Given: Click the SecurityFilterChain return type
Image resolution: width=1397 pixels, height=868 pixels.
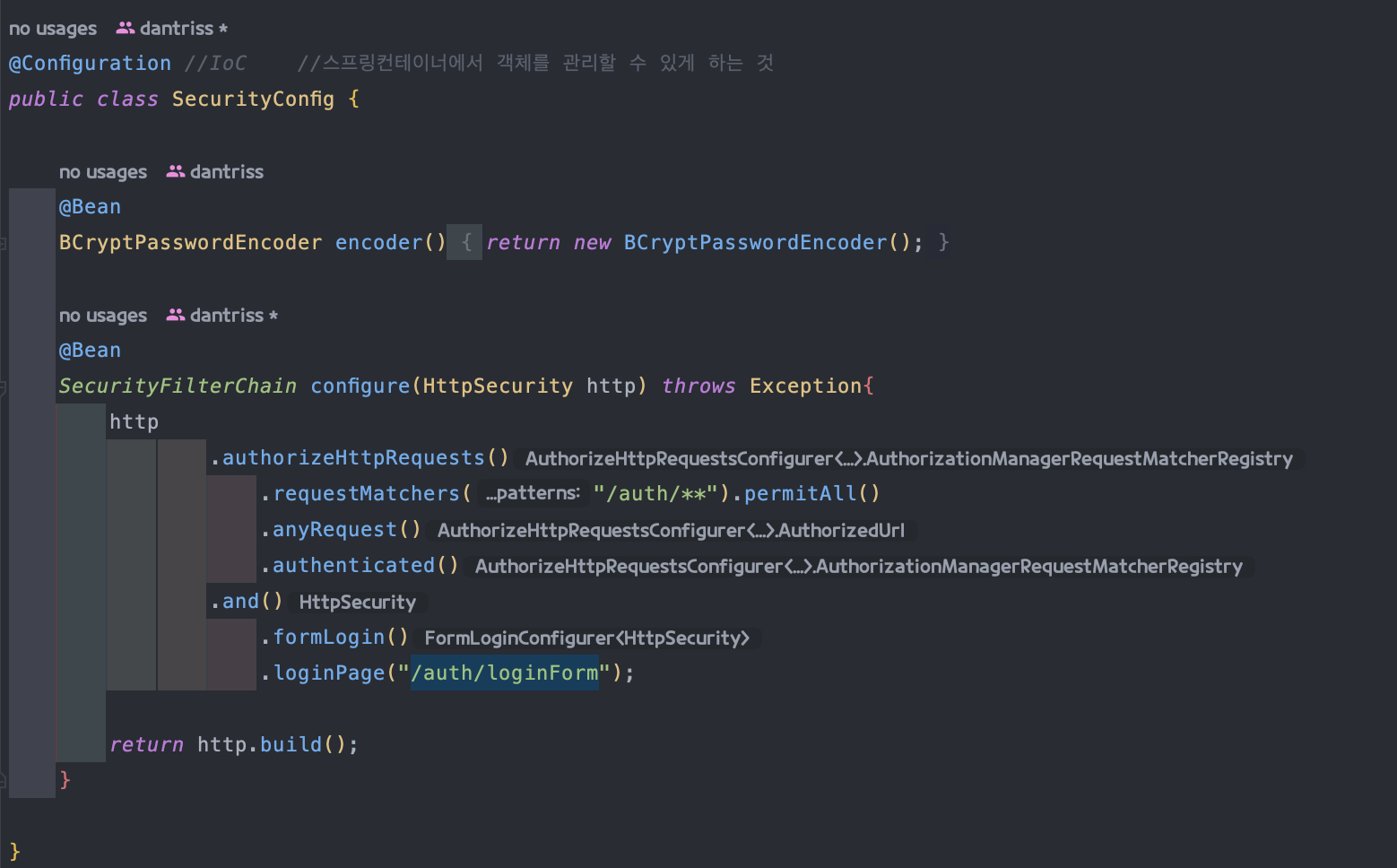Looking at the screenshot, I should tap(178, 386).
